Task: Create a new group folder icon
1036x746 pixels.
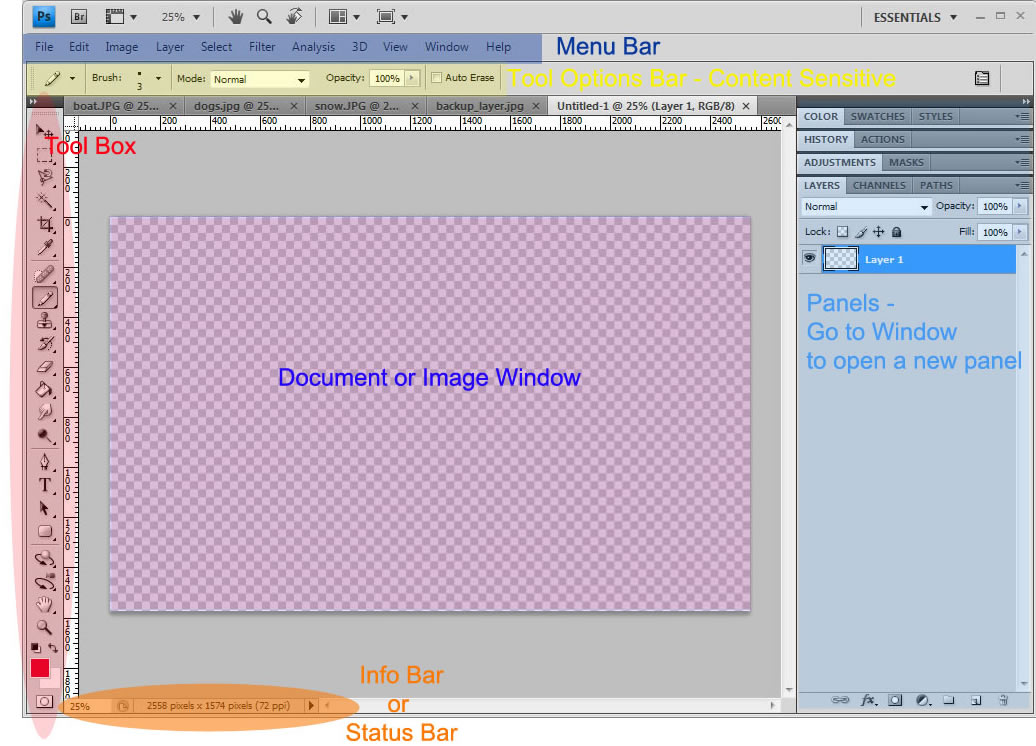Action: click(949, 700)
